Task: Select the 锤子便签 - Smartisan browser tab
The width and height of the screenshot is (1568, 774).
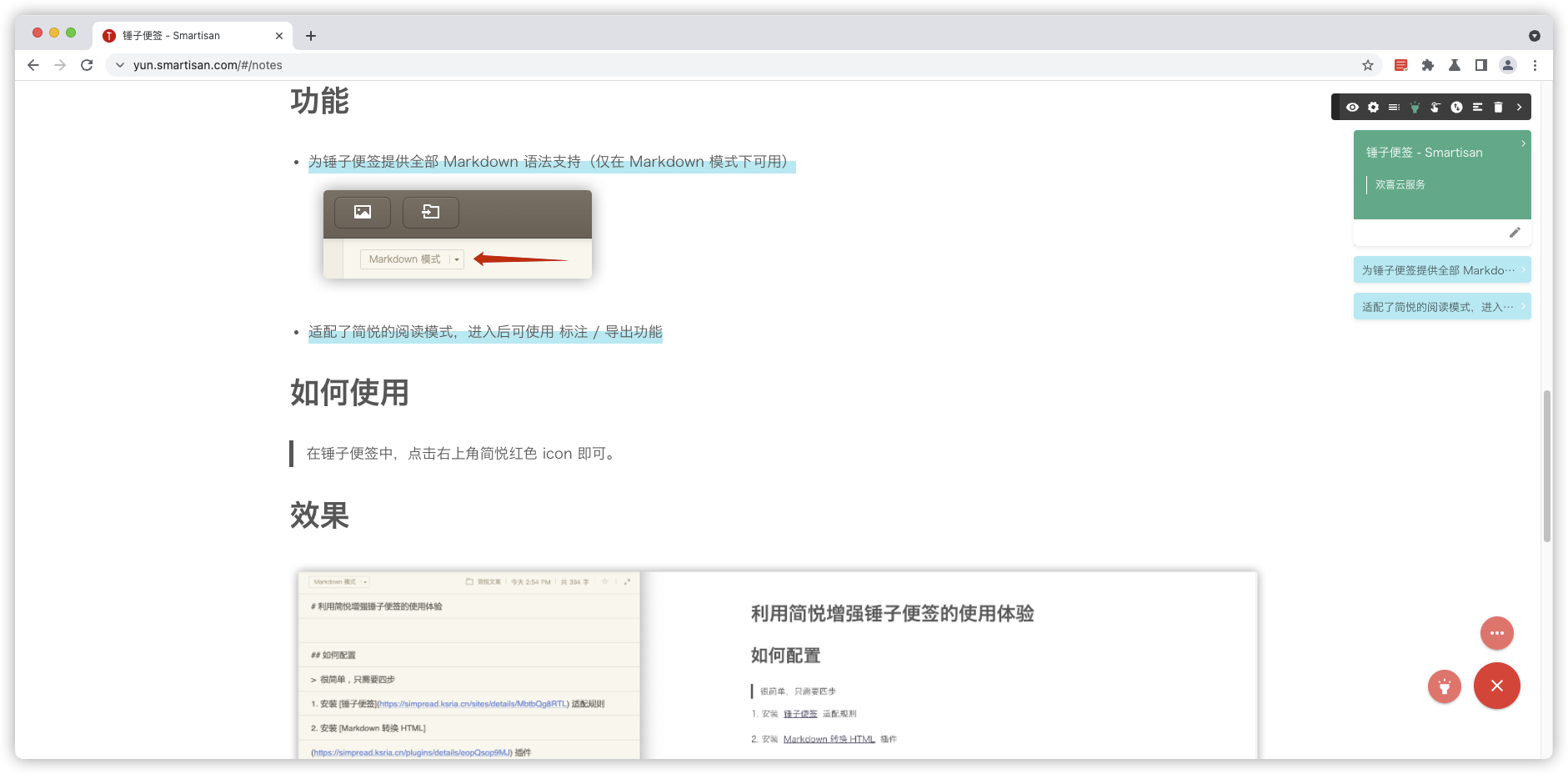Action: tap(192, 36)
